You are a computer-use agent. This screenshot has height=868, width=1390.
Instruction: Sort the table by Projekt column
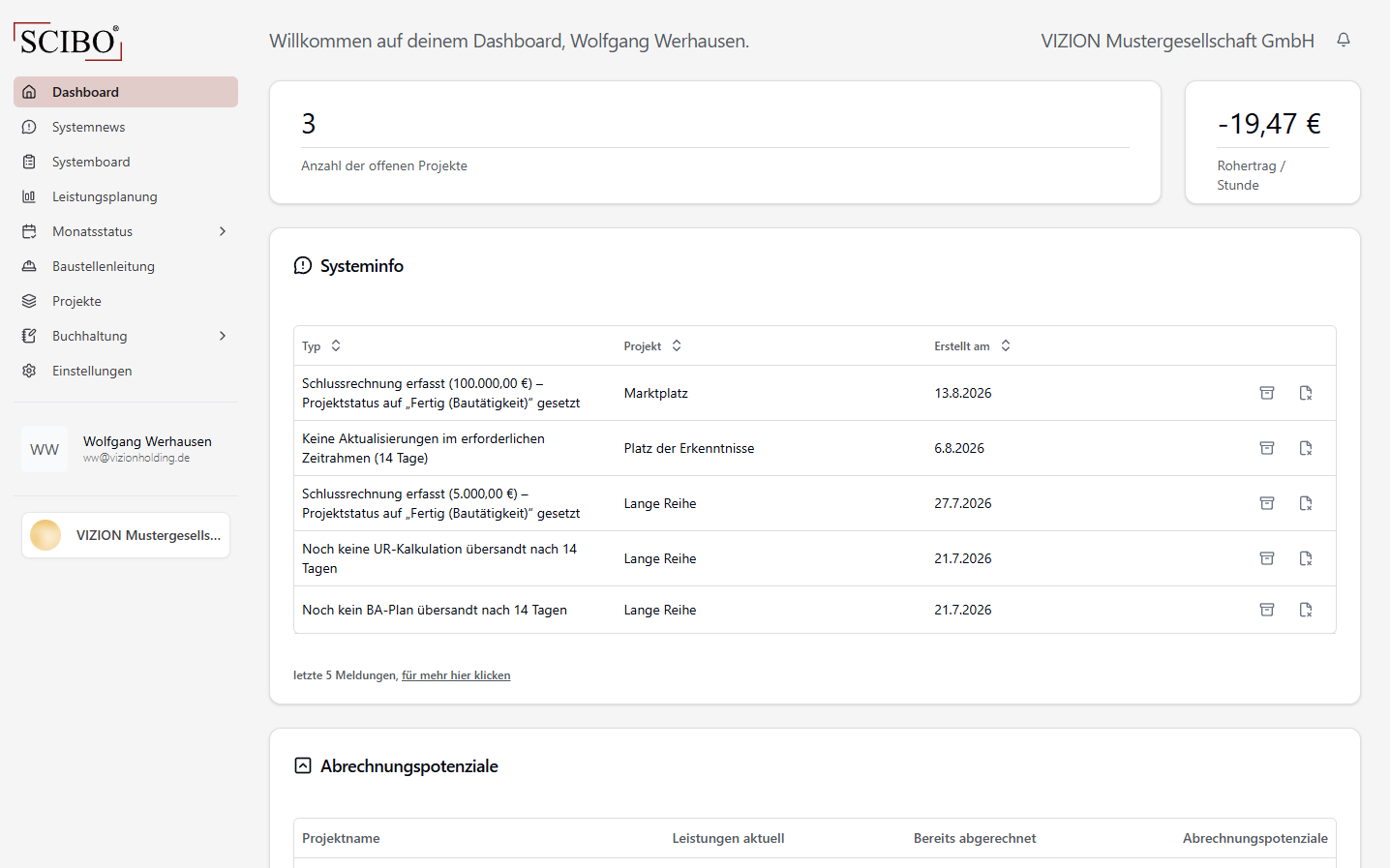(x=652, y=345)
